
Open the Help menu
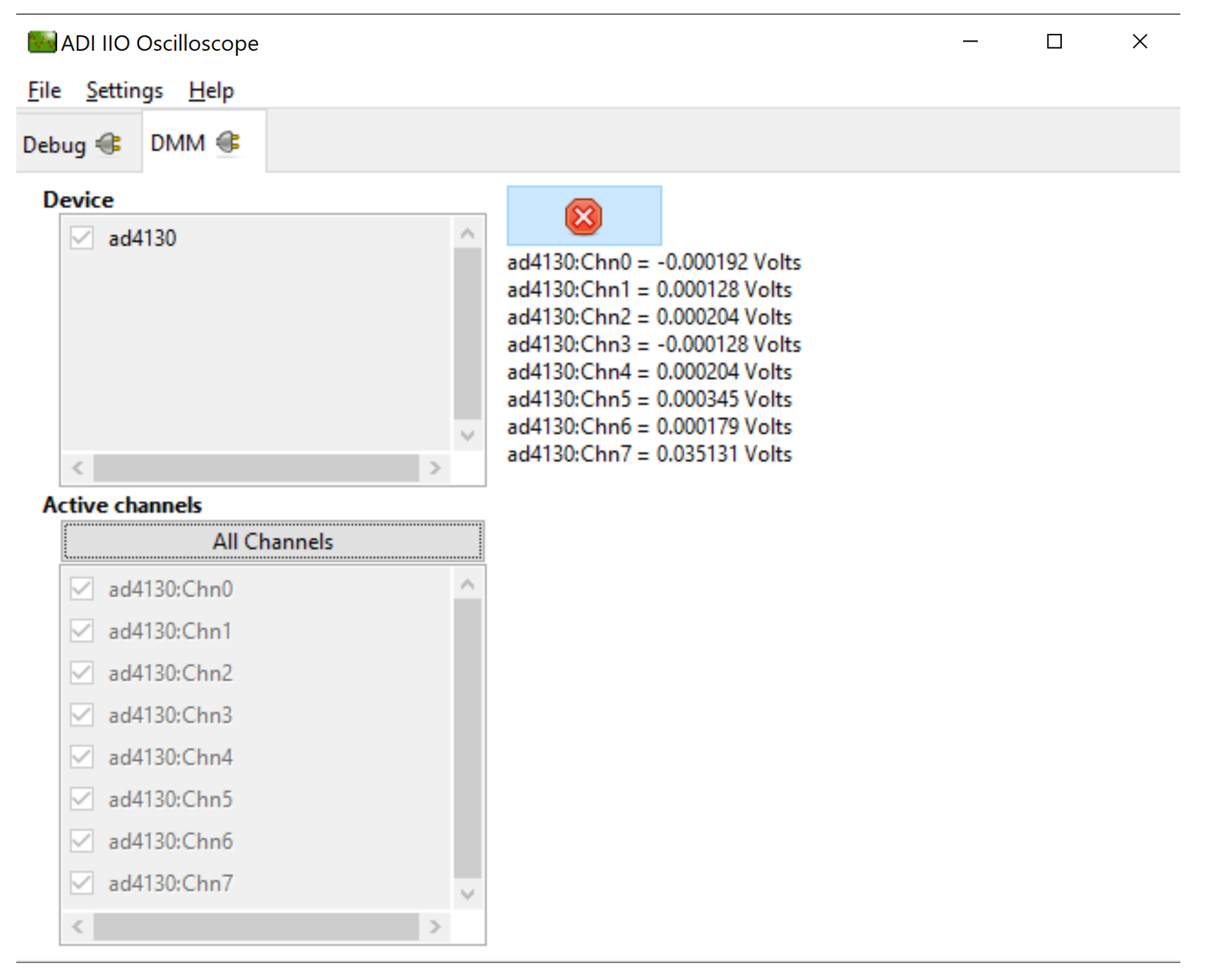tap(211, 90)
